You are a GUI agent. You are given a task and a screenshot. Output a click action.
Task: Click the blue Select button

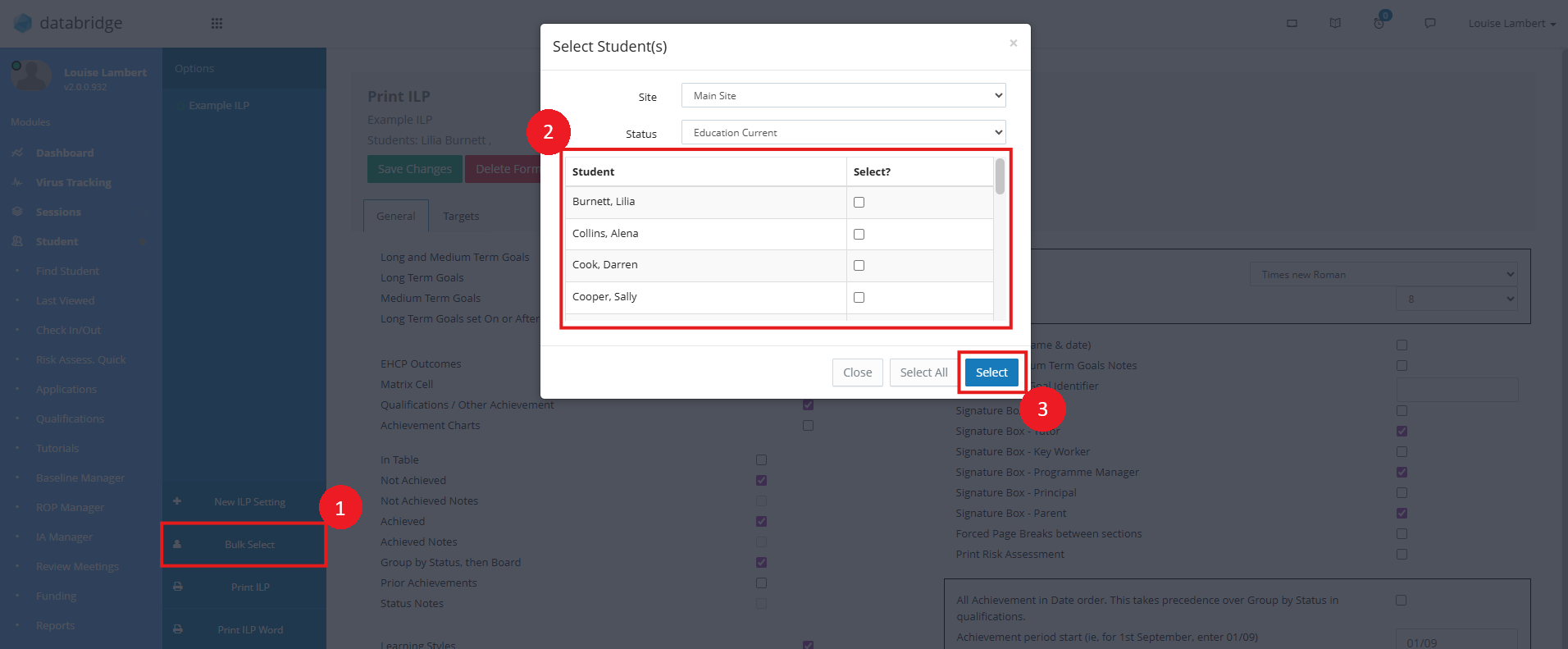[x=991, y=372]
